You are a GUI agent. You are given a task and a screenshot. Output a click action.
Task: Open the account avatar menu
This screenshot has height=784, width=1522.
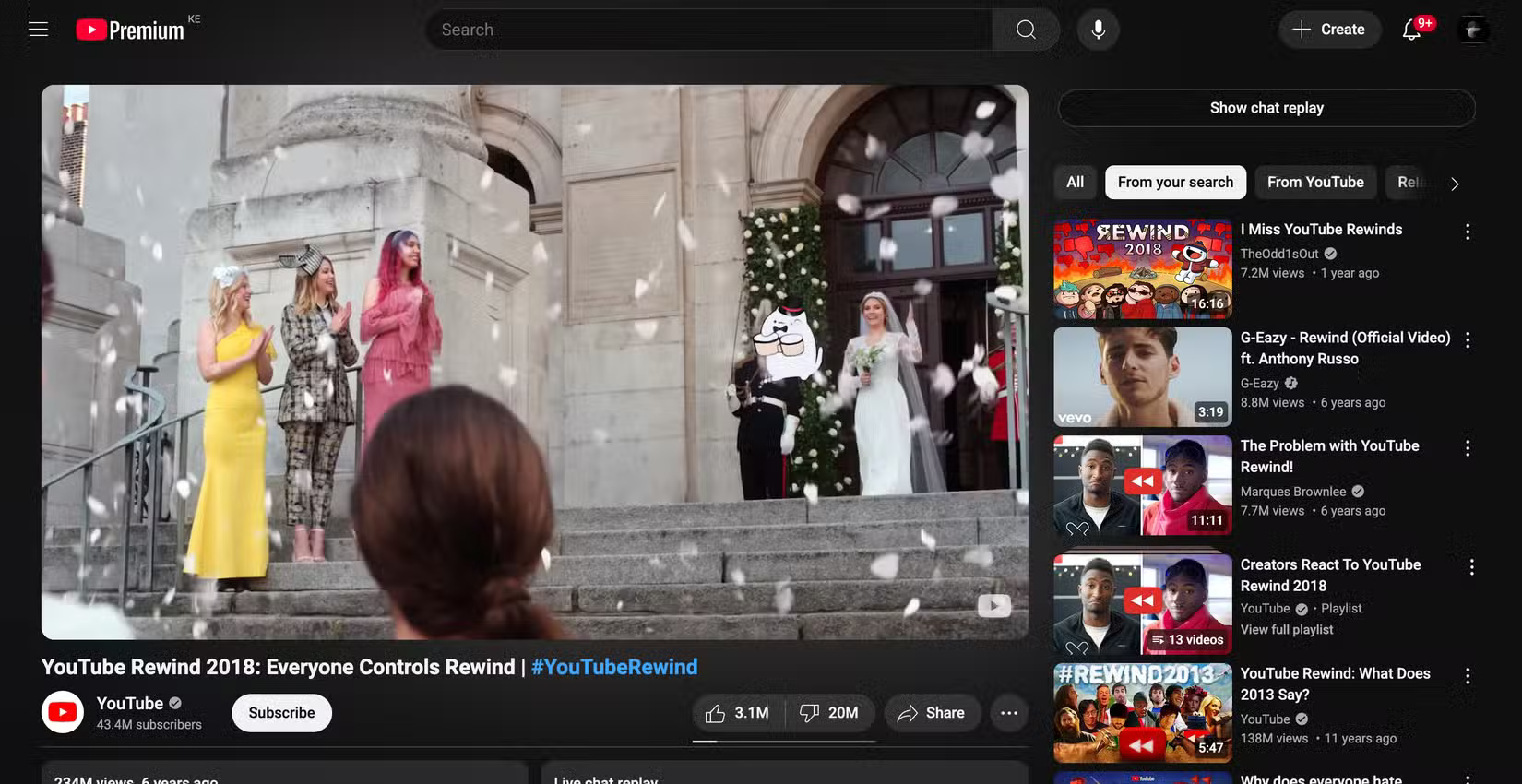pos(1473,30)
